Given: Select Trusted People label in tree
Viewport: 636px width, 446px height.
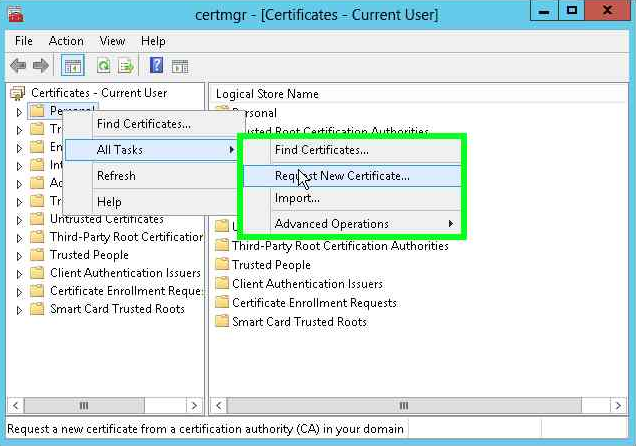Looking at the screenshot, I should 89,255.
